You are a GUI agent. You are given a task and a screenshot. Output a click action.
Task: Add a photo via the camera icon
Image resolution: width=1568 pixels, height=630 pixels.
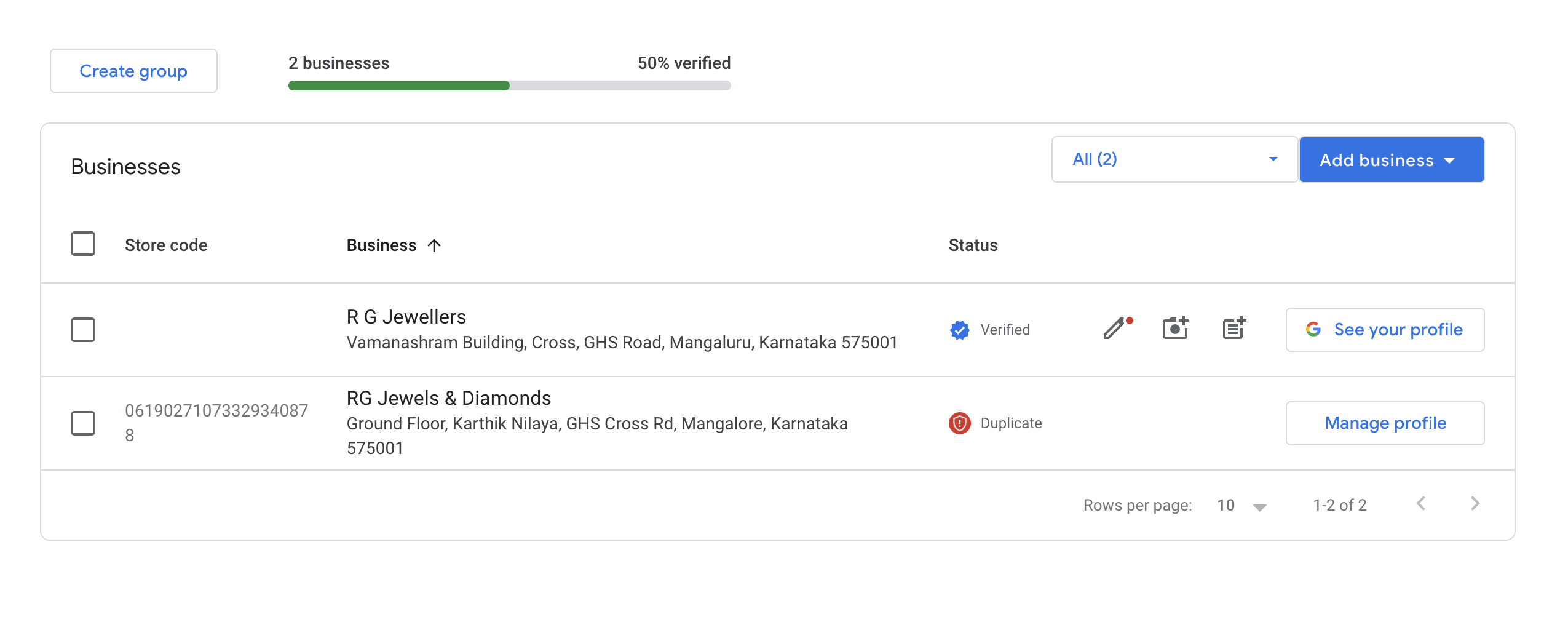pos(1175,329)
